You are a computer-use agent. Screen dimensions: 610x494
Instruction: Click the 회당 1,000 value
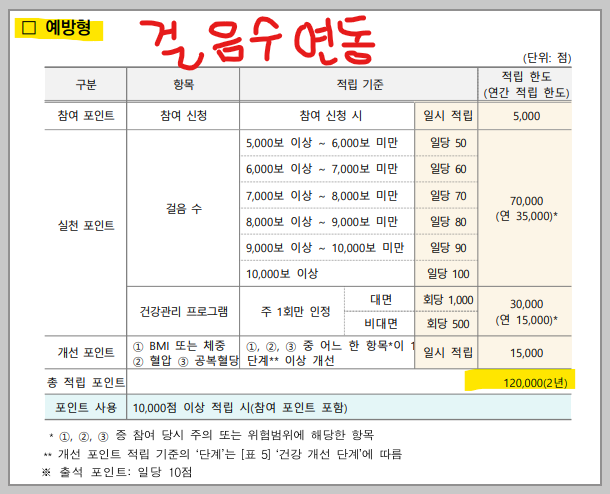tap(448, 300)
